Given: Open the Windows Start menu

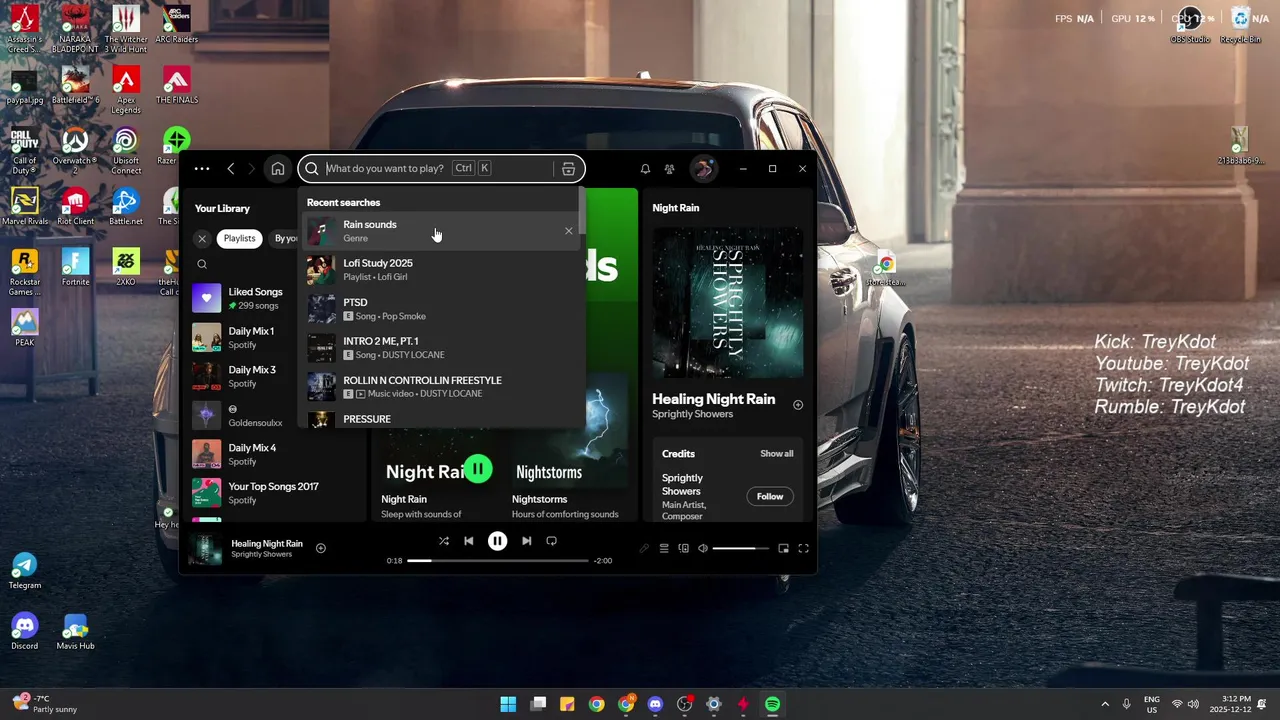Looking at the screenshot, I should pyautogui.click(x=508, y=704).
